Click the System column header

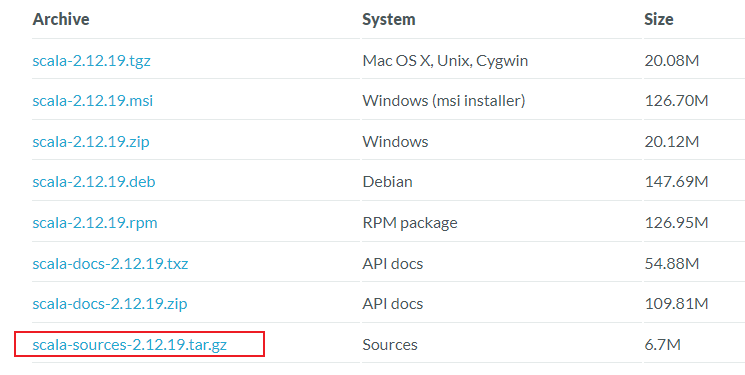click(x=389, y=19)
